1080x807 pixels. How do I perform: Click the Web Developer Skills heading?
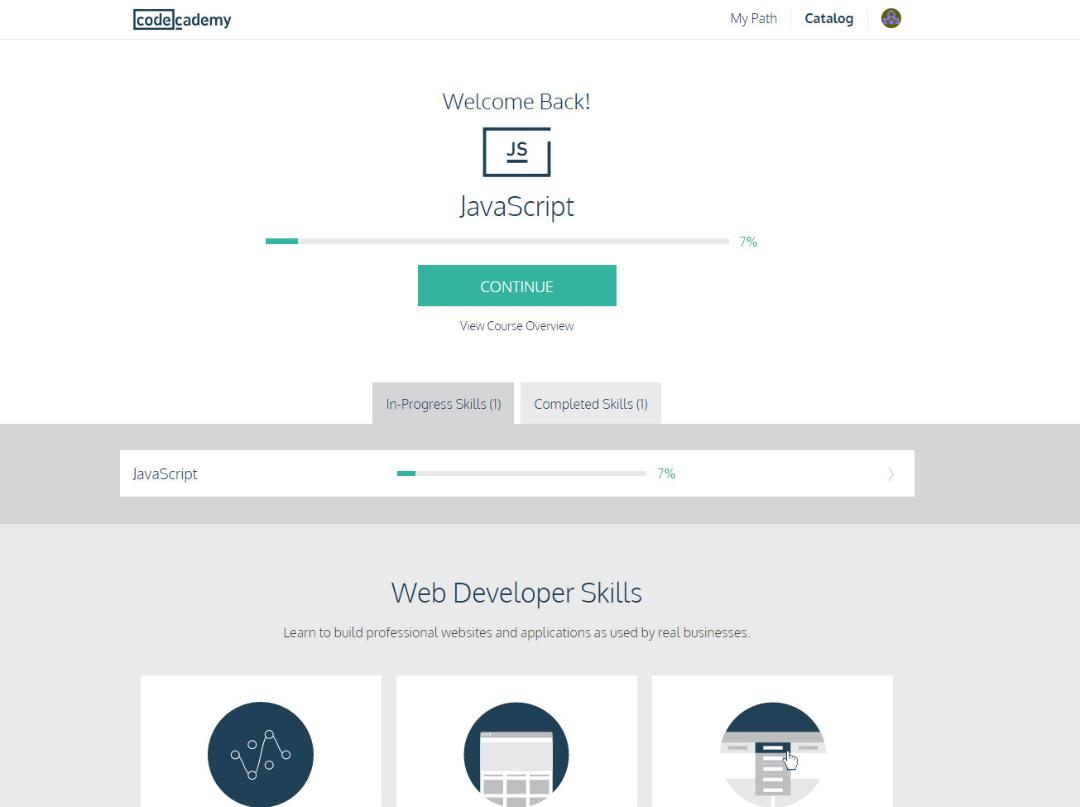tap(517, 593)
